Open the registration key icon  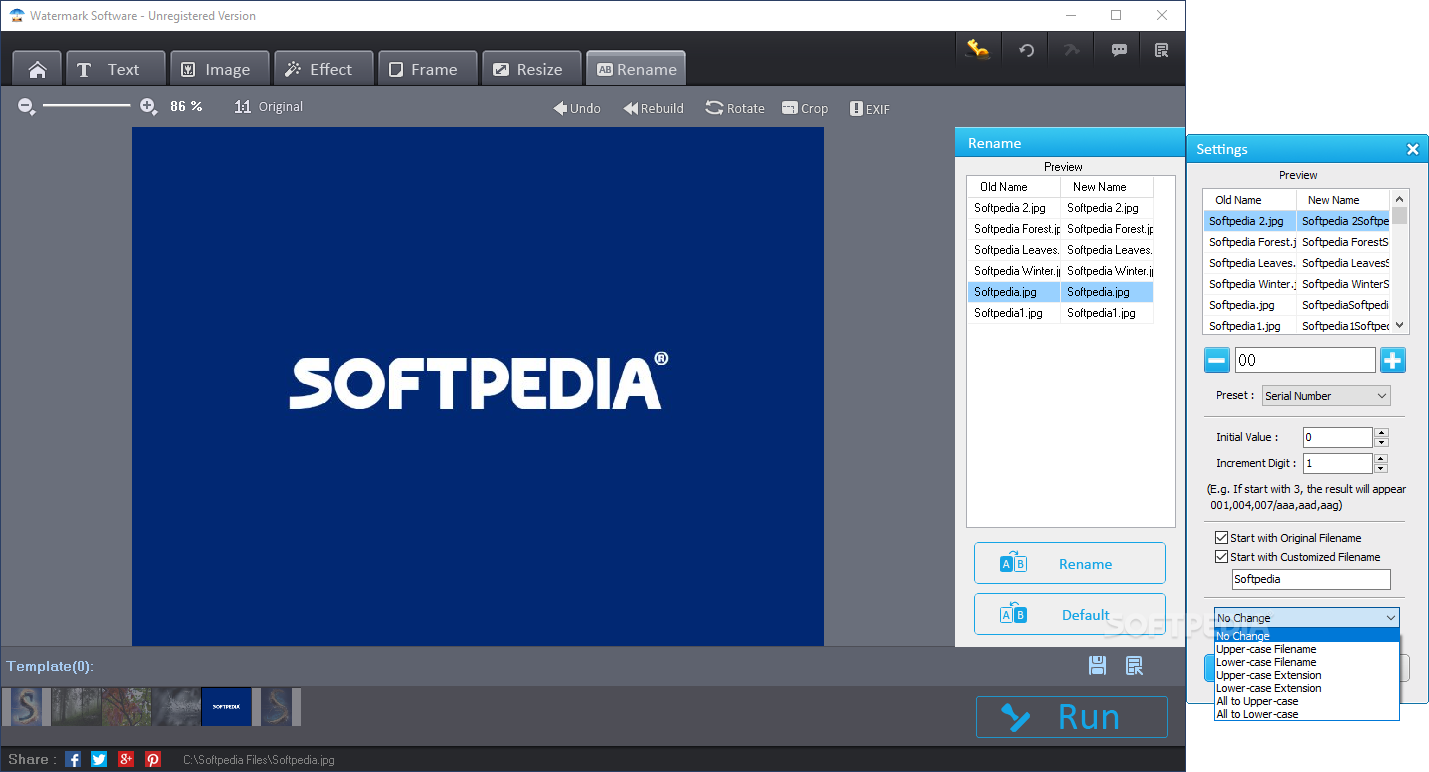tap(978, 50)
